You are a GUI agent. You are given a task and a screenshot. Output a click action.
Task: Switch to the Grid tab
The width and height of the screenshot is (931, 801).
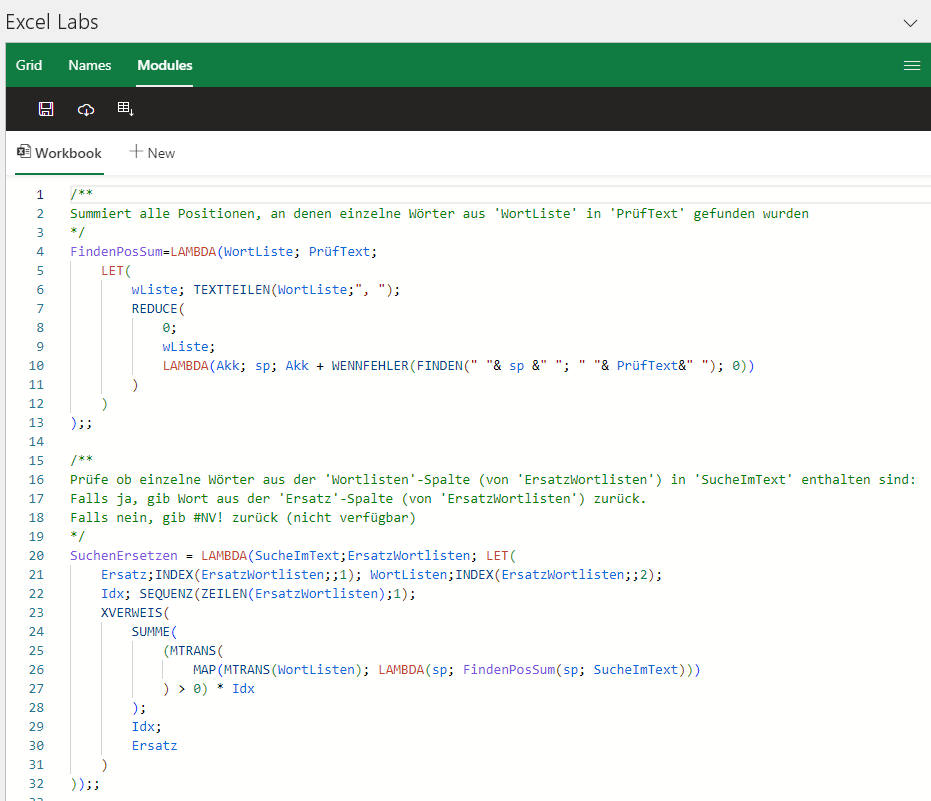coord(28,65)
